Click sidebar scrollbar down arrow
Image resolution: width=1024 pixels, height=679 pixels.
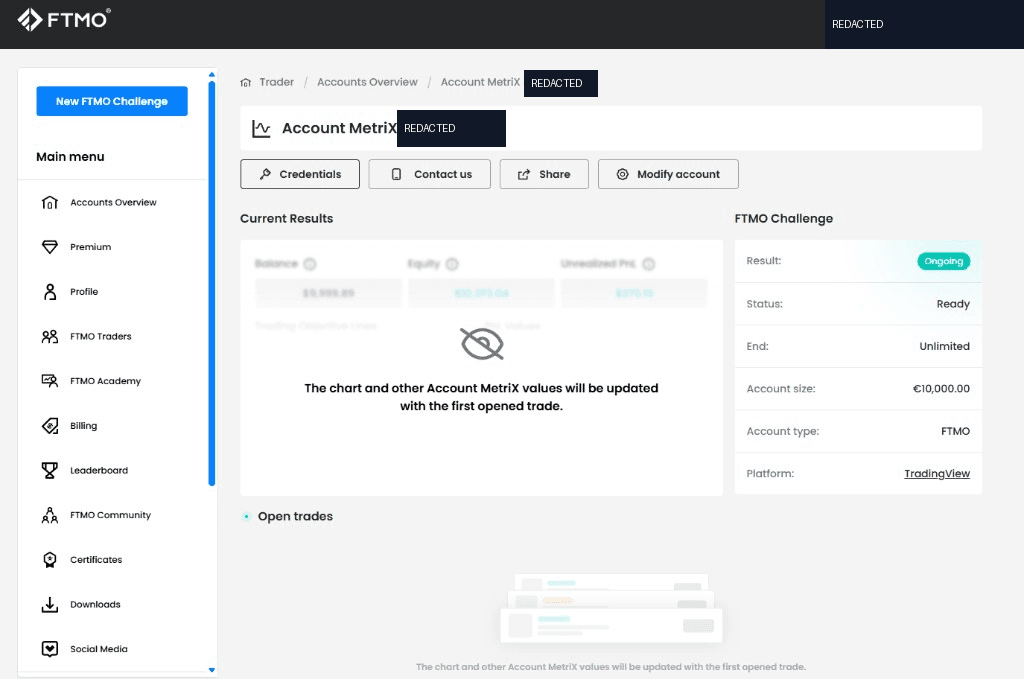pos(212,670)
